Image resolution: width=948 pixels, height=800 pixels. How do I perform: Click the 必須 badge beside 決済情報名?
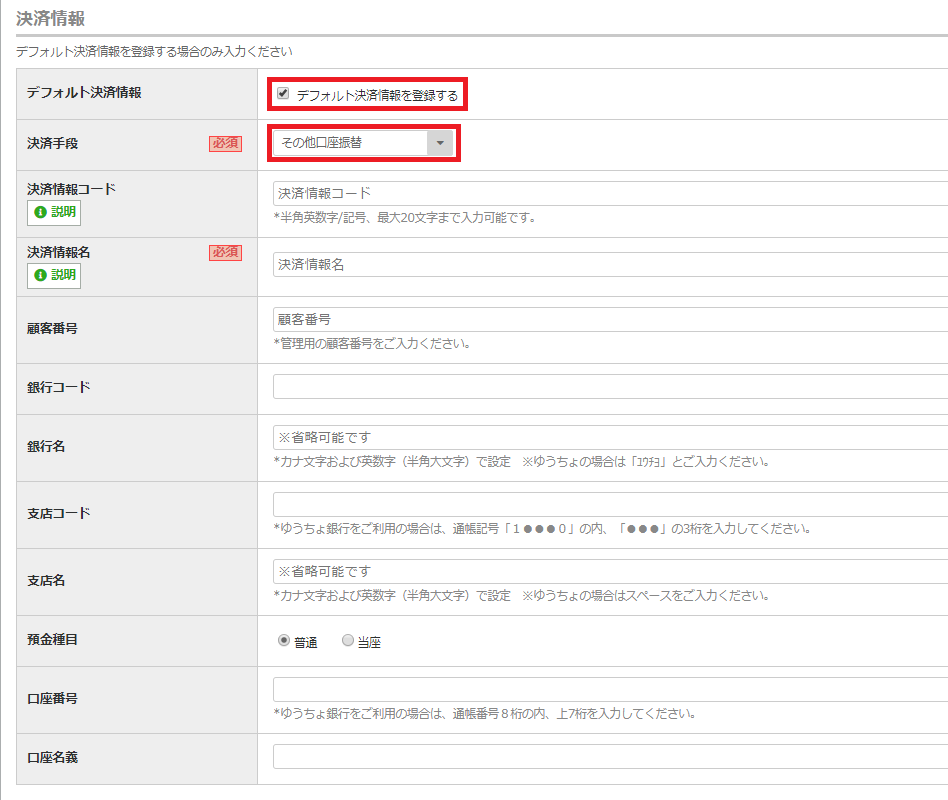pyautogui.click(x=225, y=252)
